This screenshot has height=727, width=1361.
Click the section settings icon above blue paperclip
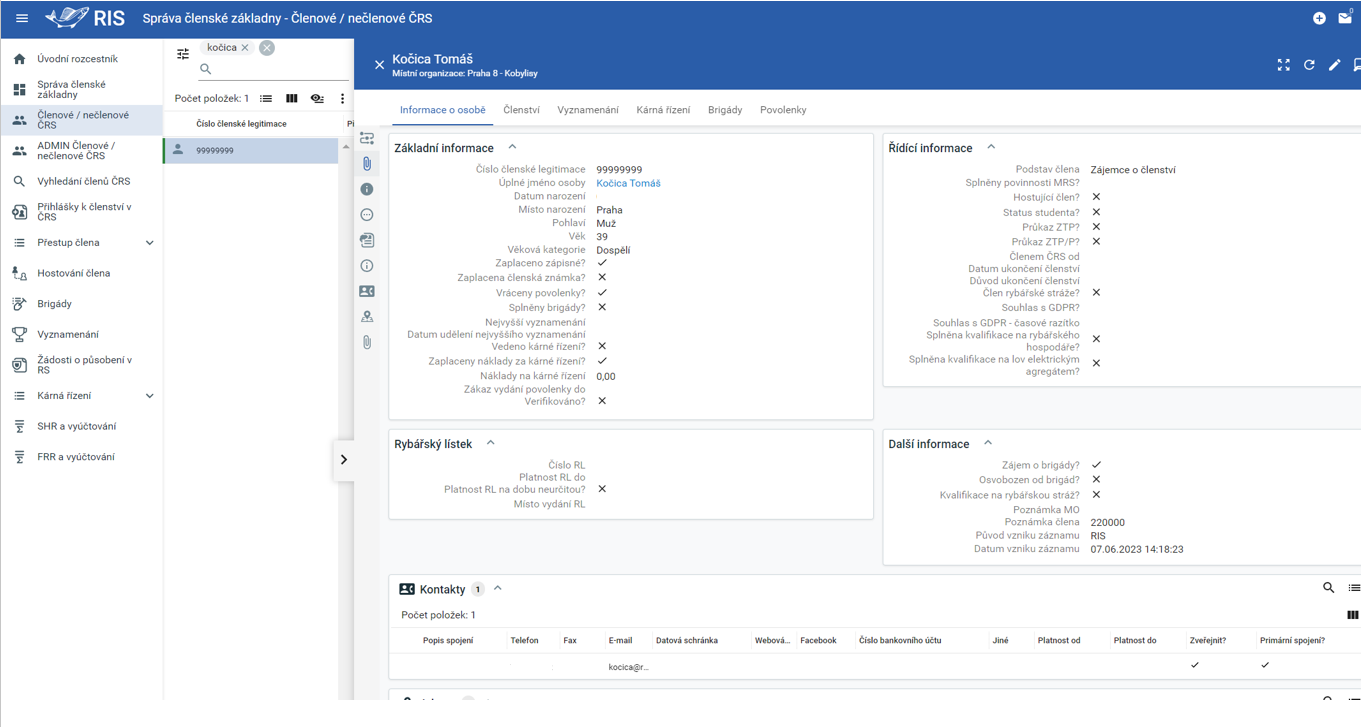(x=367, y=138)
